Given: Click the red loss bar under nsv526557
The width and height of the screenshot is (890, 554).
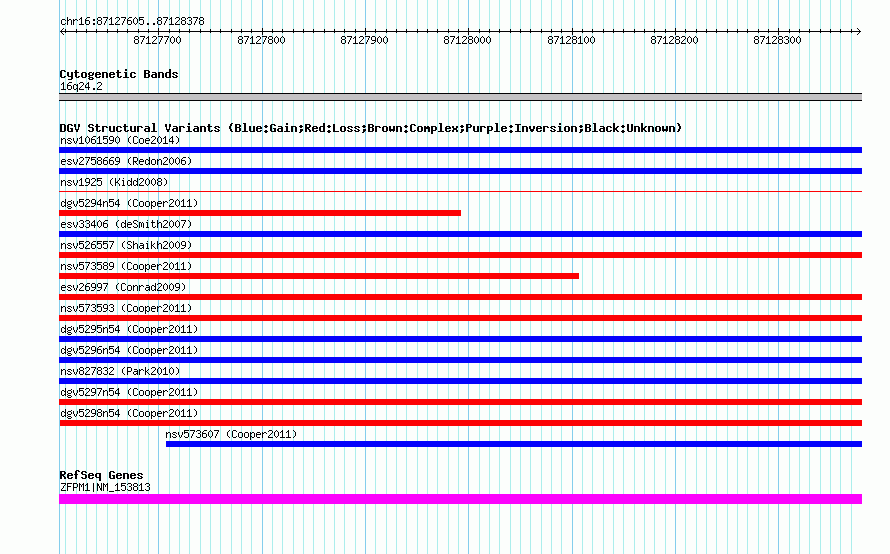Looking at the screenshot, I should 460,255.
